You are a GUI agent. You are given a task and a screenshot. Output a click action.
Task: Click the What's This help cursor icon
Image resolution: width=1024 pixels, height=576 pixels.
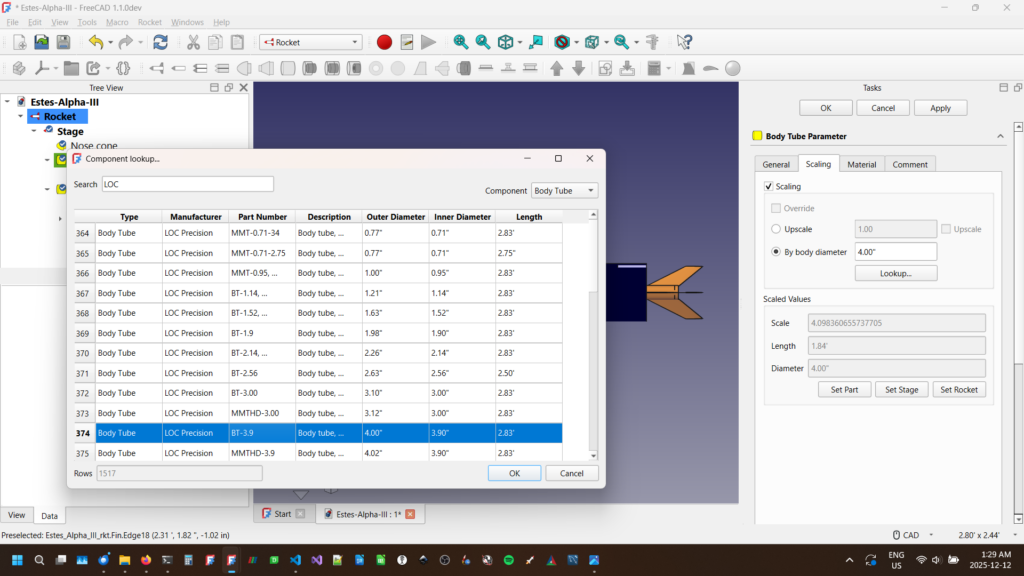(x=684, y=42)
